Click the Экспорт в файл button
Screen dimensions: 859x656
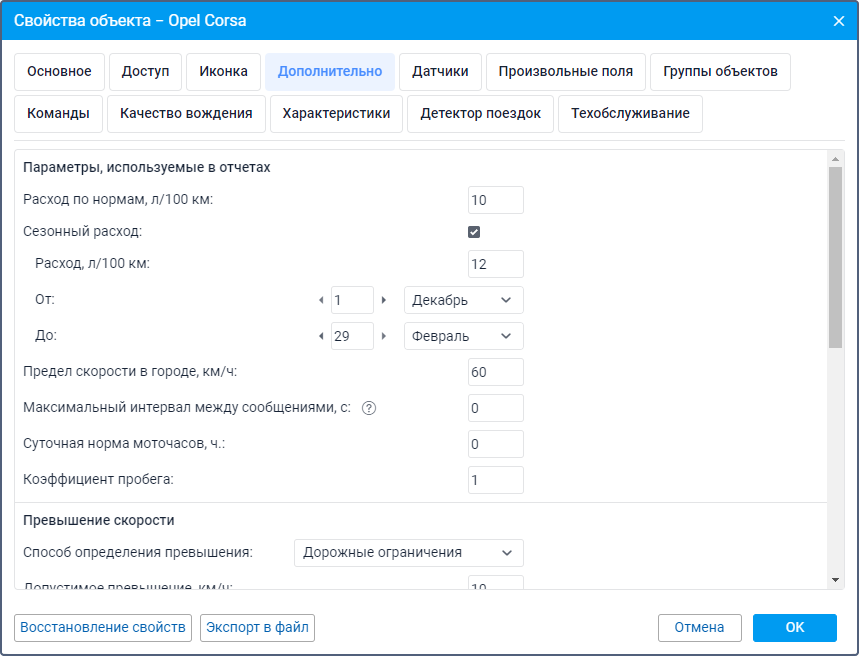(x=257, y=628)
